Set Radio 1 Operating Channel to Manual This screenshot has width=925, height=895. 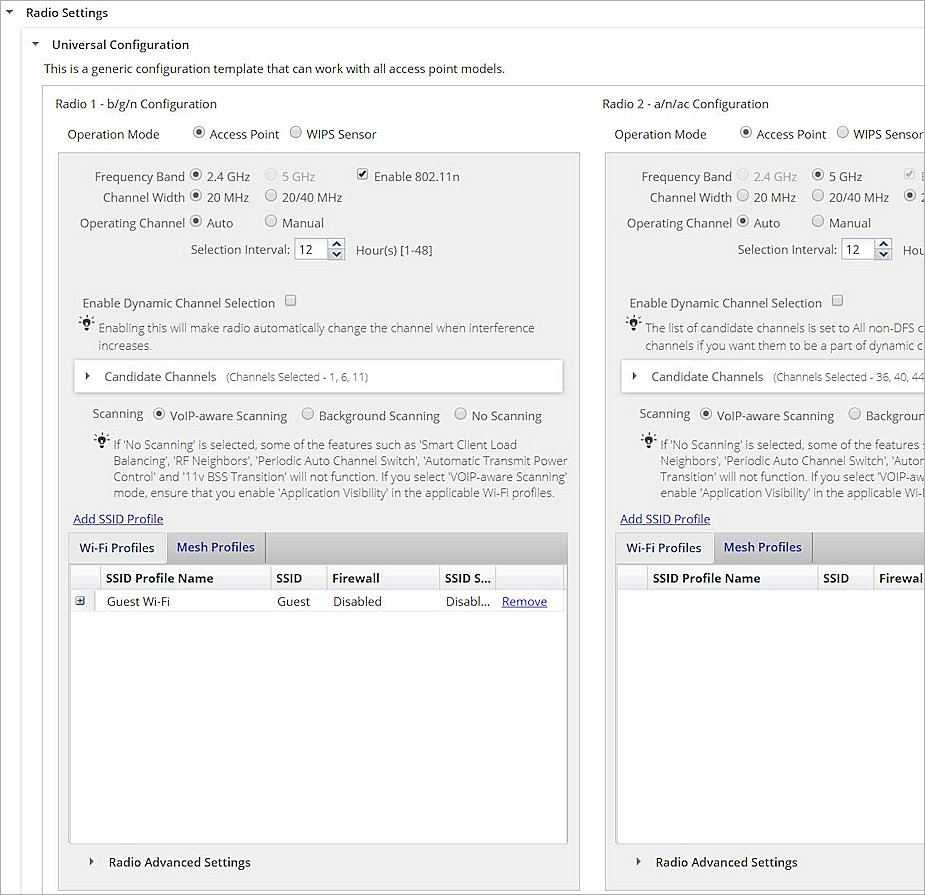pos(271,221)
